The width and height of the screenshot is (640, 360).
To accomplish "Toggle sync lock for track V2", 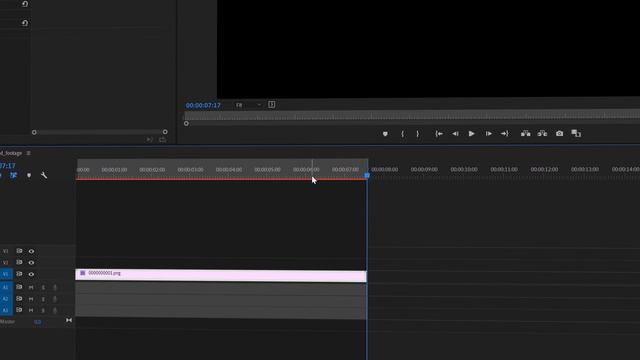I will [19, 262].
